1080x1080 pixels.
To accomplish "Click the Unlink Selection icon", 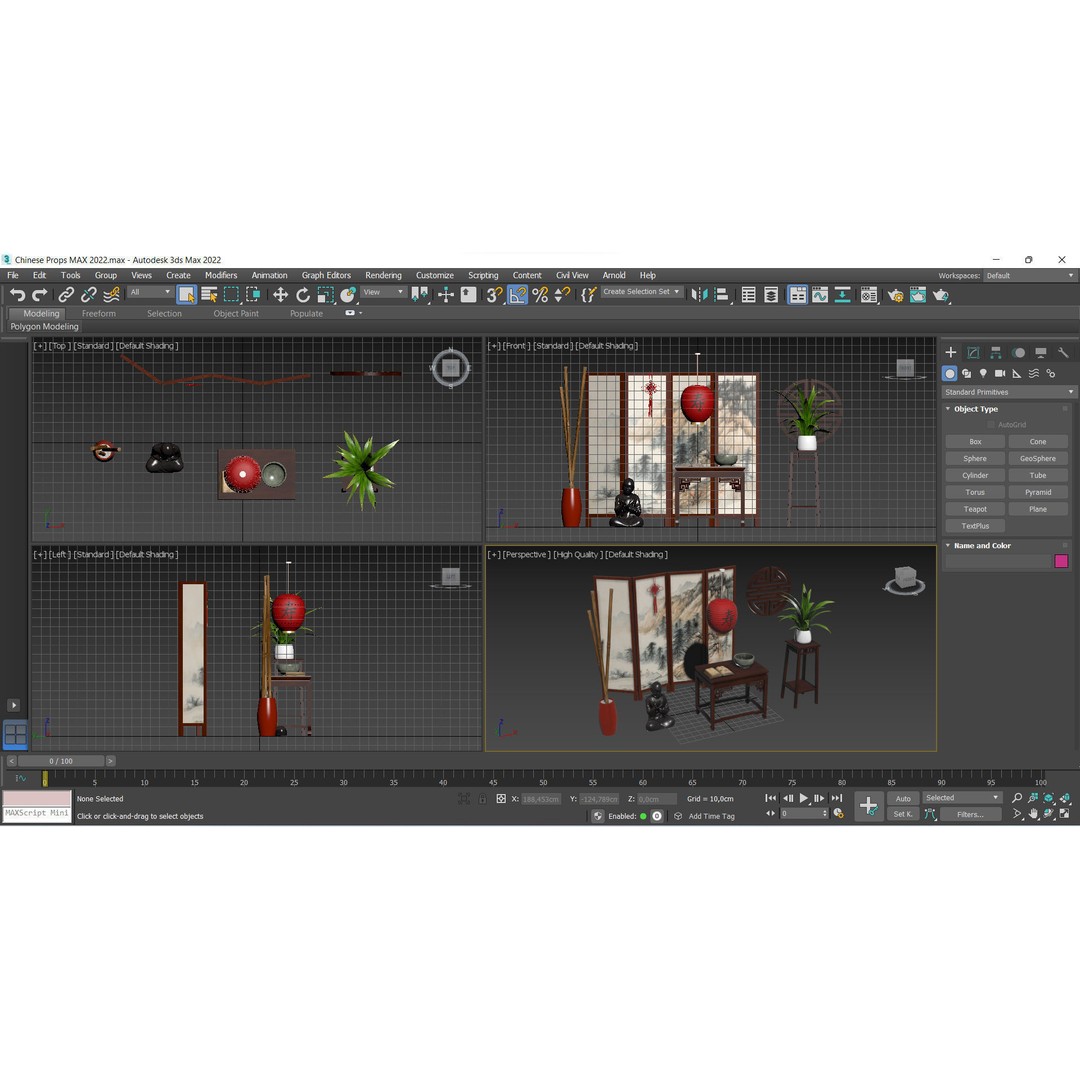I will [x=88, y=295].
